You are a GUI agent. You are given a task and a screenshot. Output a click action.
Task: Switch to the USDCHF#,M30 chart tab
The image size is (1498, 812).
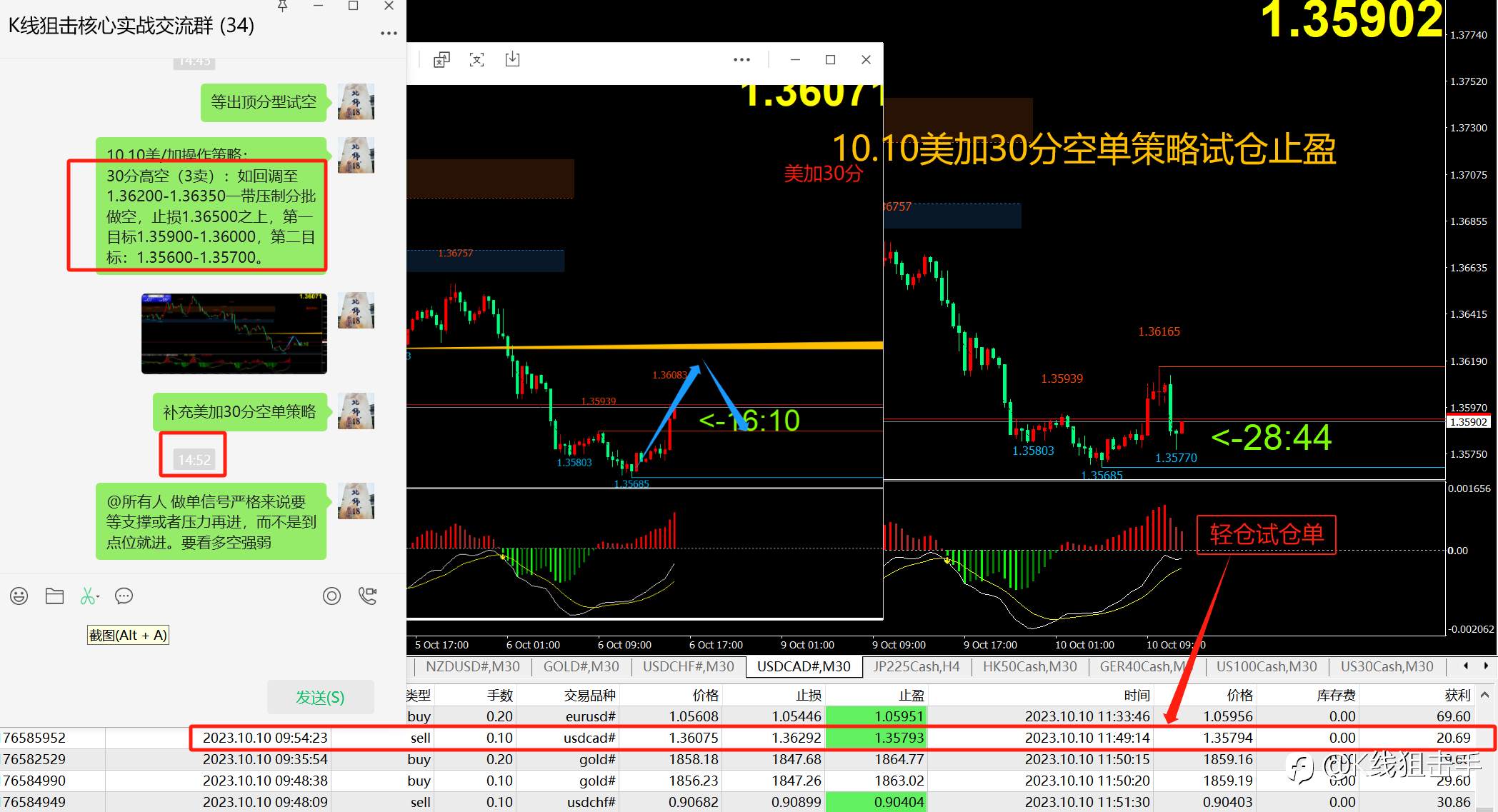point(689,666)
